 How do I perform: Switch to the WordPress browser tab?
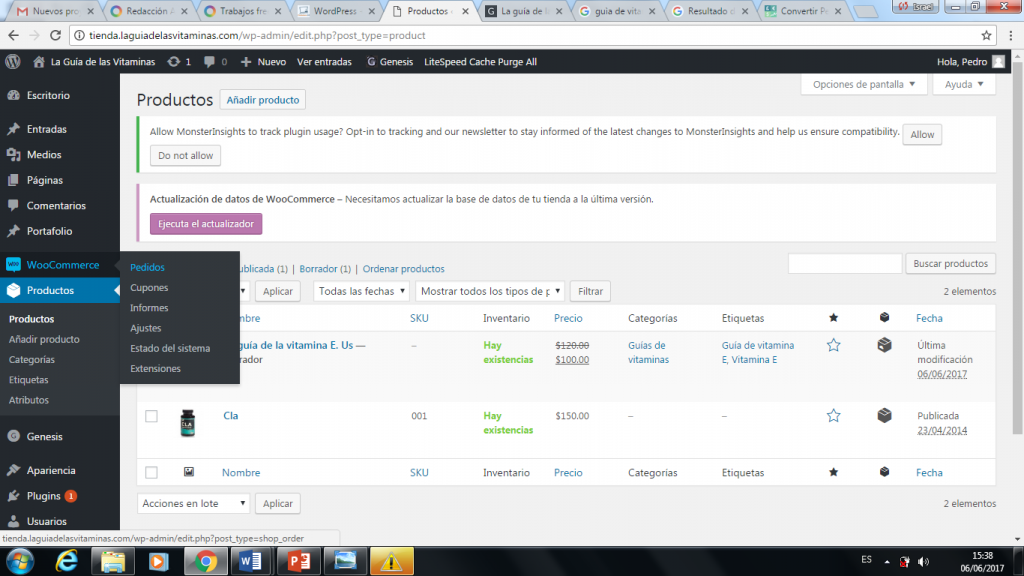click(338, 11)
